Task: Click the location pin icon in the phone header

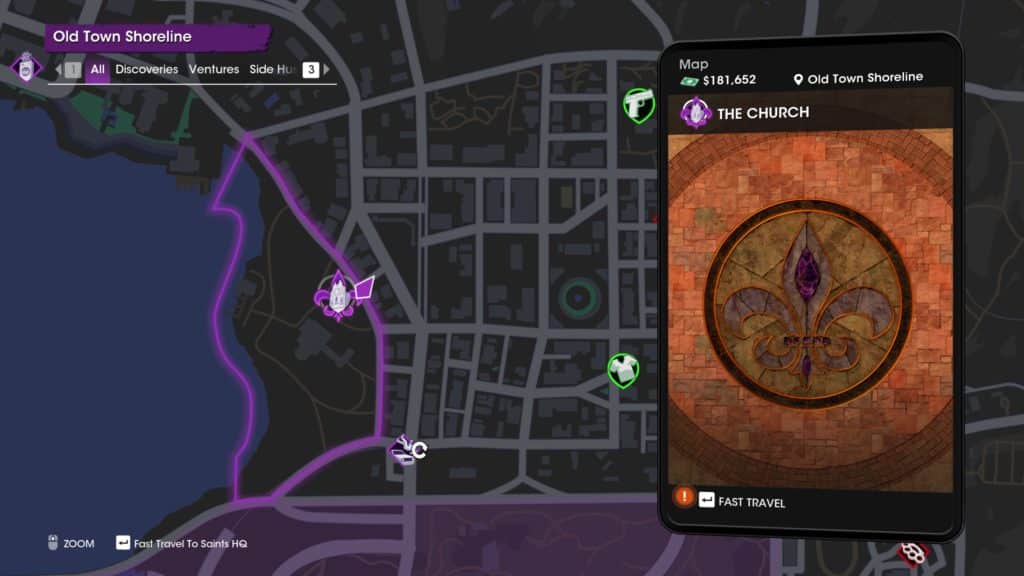Action: [797, 80]
